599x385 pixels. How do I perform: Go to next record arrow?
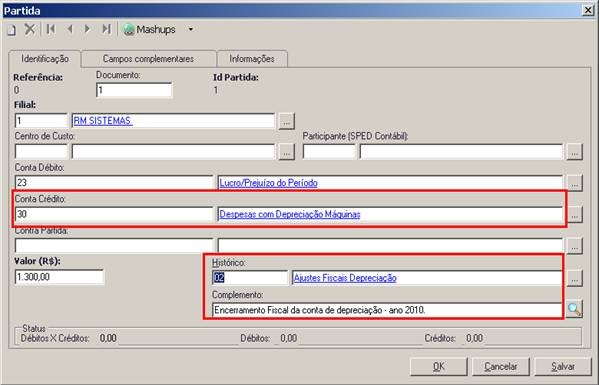click(87, 29)
